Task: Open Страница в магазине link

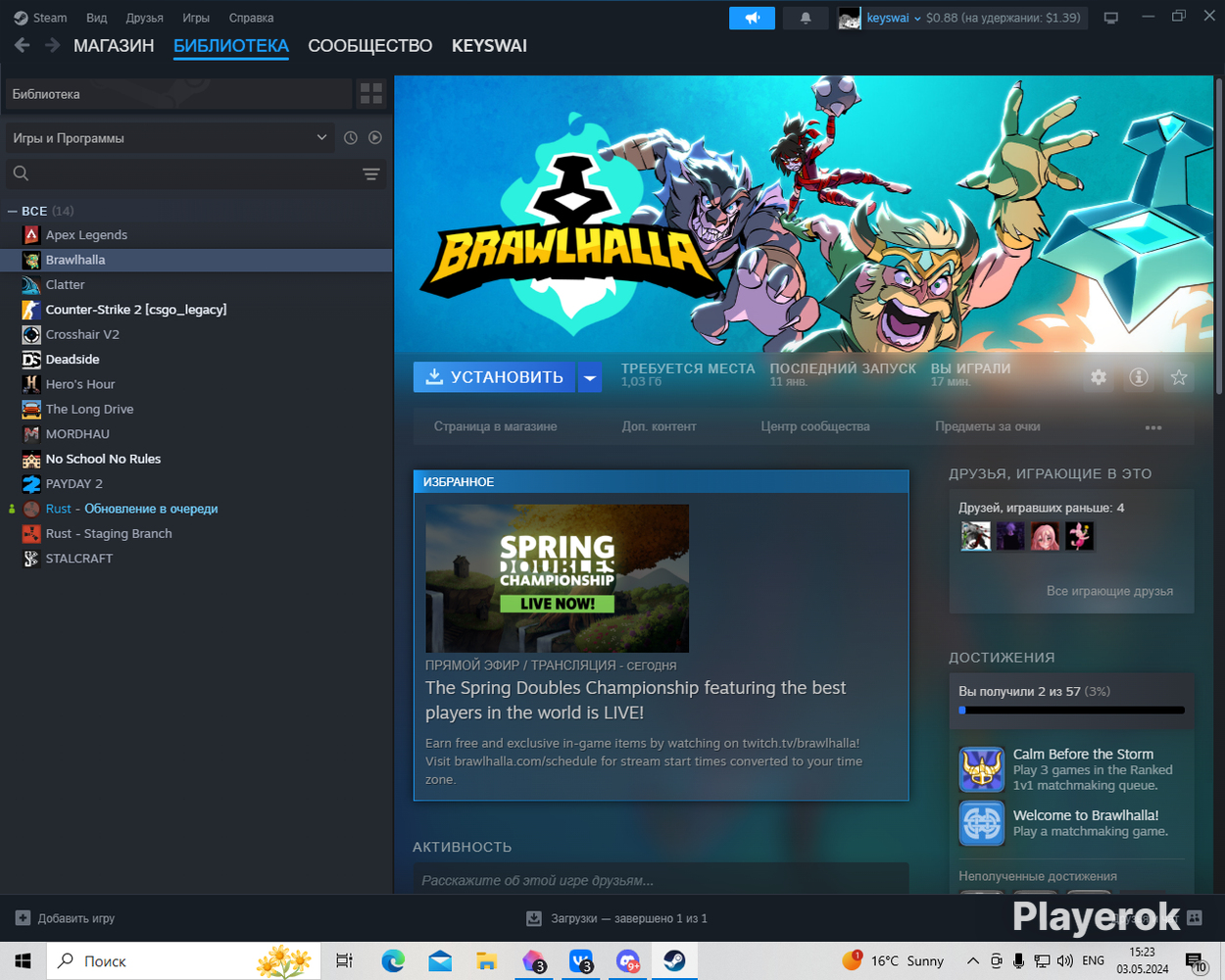Action: (496, 426)
